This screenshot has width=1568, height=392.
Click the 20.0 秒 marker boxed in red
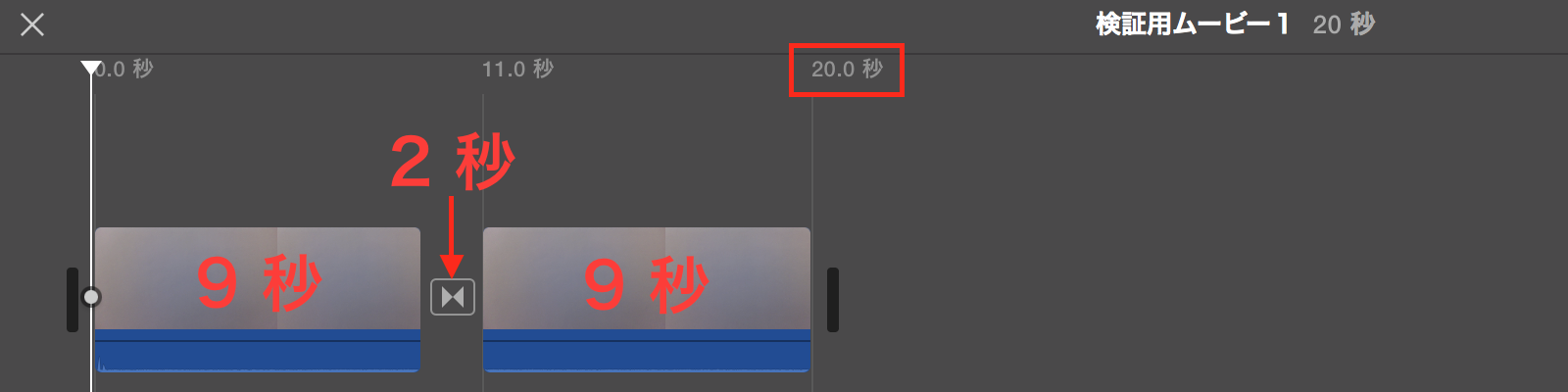pos(847,69)
